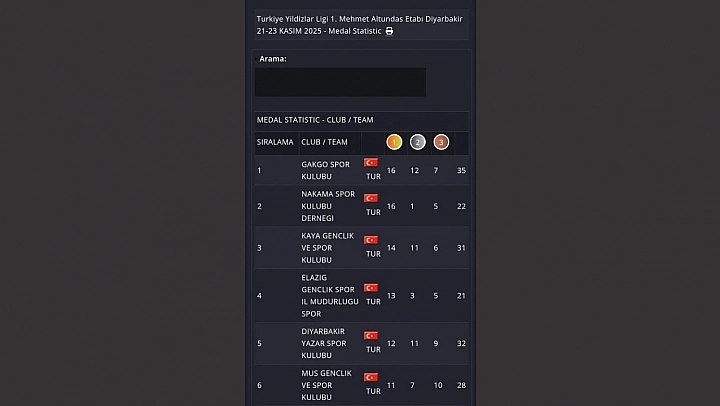720x406 pixels.
Task: Click the Turkish flag for Gakgo Spor Kulubu
Action: point(371,162)
